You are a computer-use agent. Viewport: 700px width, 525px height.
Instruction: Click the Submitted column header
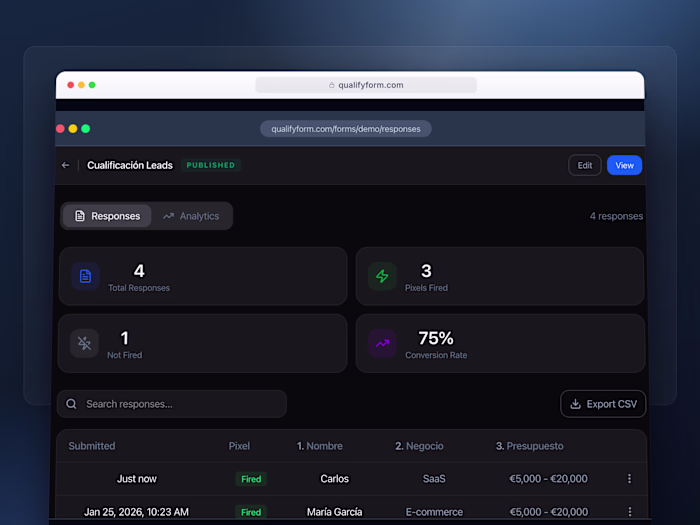(x=92, y=446)
